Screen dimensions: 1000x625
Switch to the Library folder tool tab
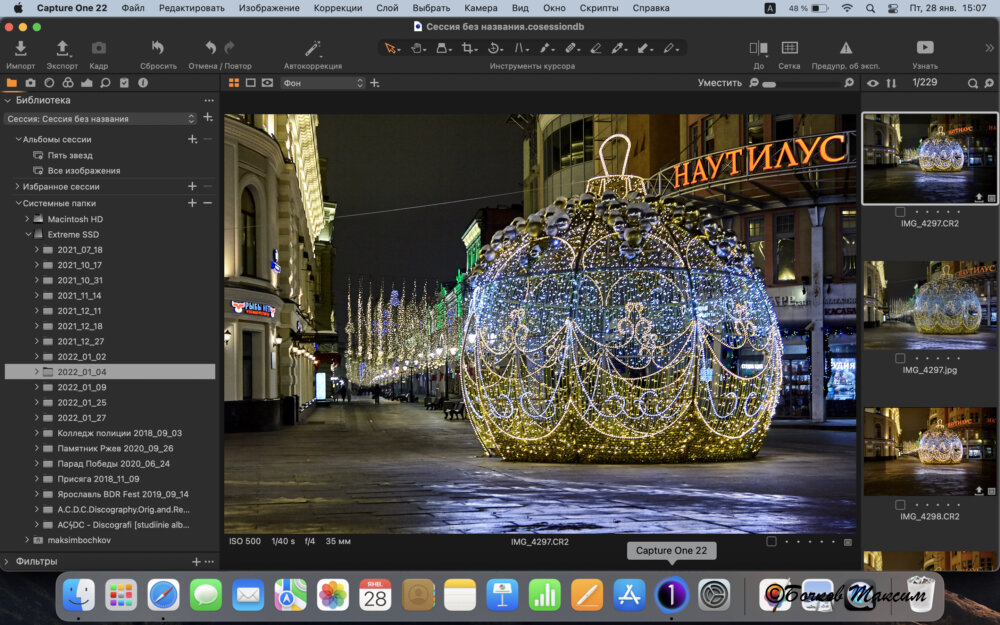[x=11, y=83]
